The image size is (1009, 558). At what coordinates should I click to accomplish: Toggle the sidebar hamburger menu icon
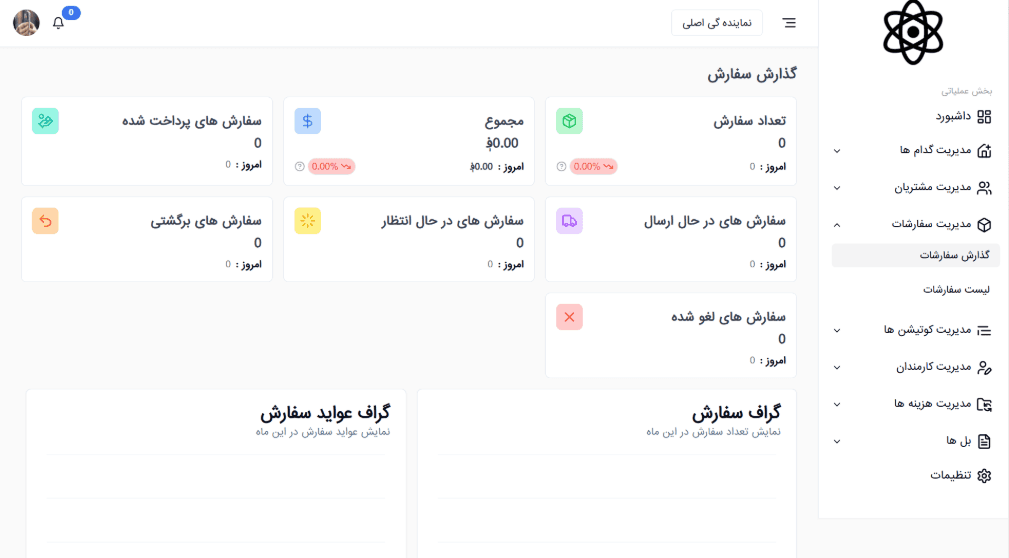pos(789,22)
